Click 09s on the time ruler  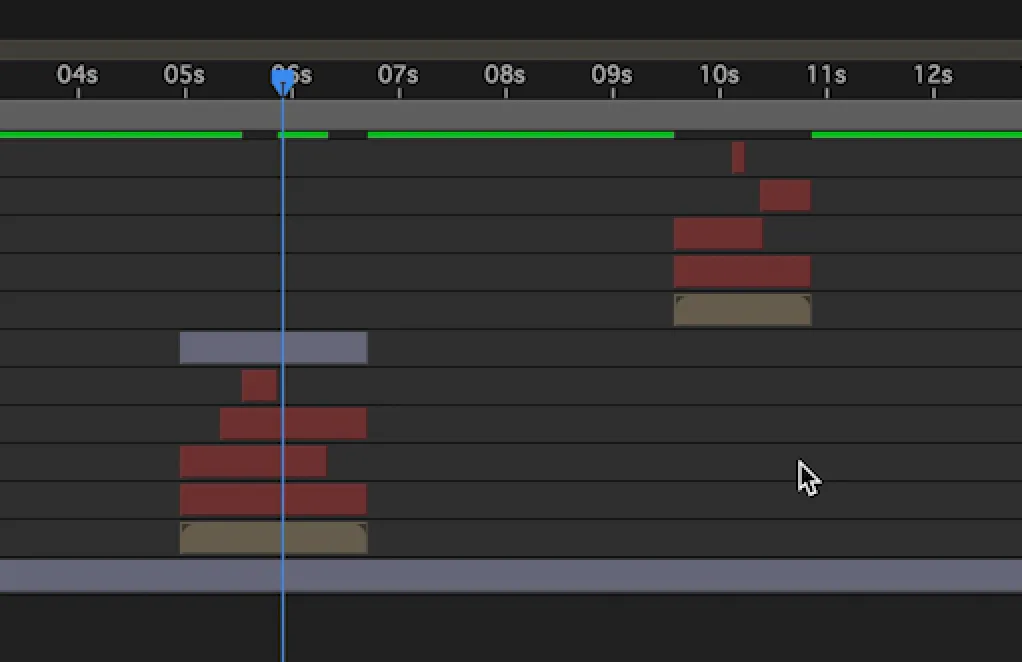click(x=613, y=76)
